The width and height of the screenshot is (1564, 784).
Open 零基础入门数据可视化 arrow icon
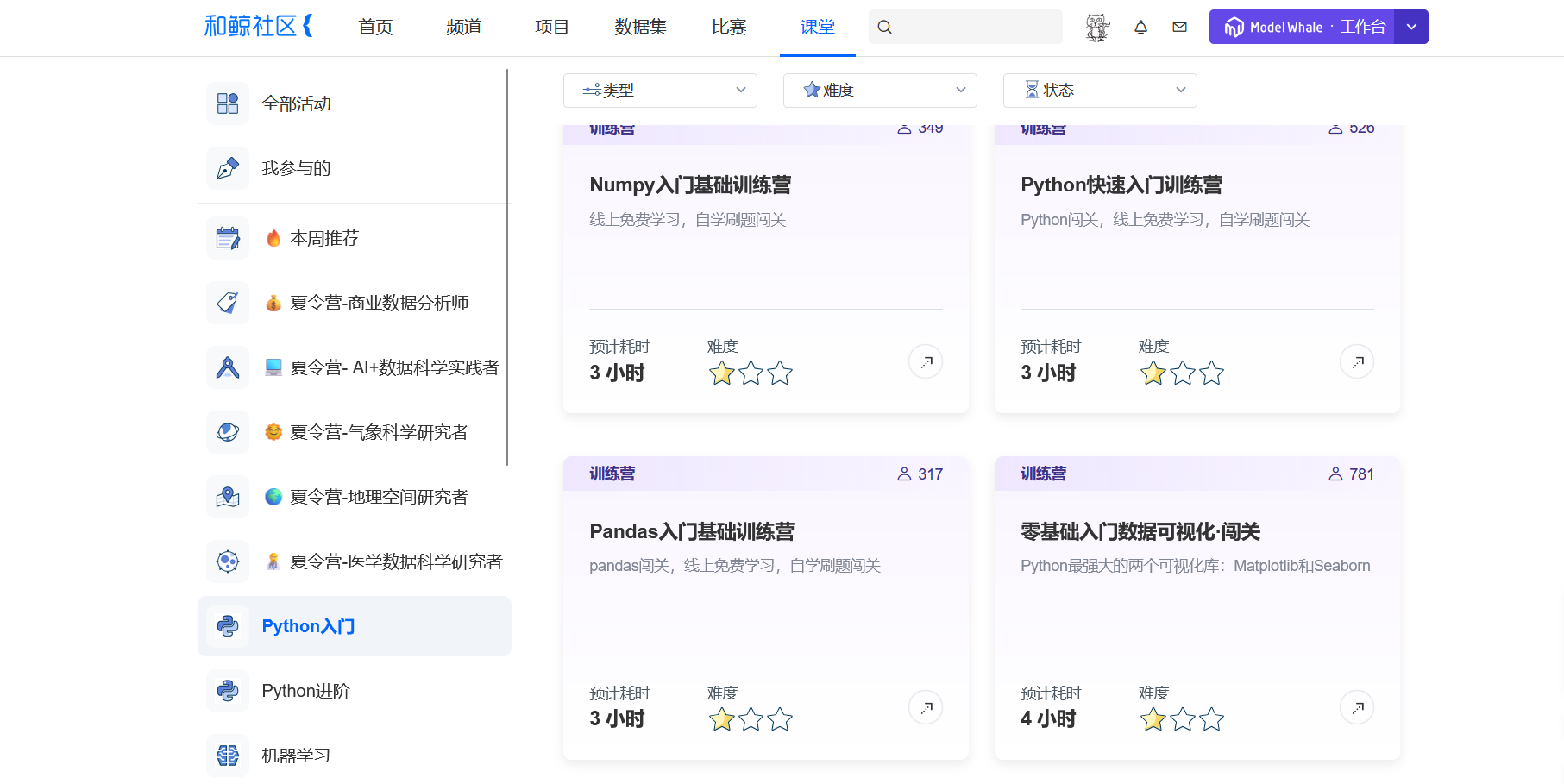pyautogui.click(x=1357, y=708)
